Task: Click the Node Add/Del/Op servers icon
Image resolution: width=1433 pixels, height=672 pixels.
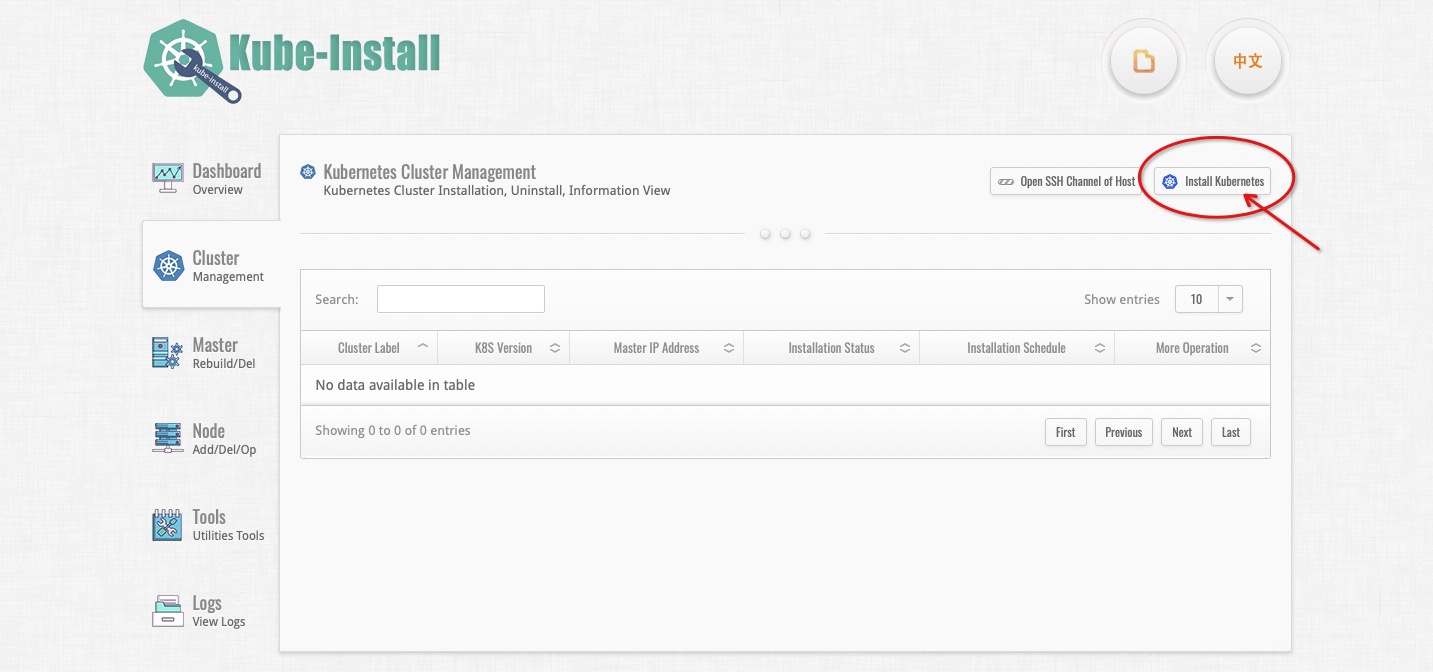Action: (x=168, y=439)
